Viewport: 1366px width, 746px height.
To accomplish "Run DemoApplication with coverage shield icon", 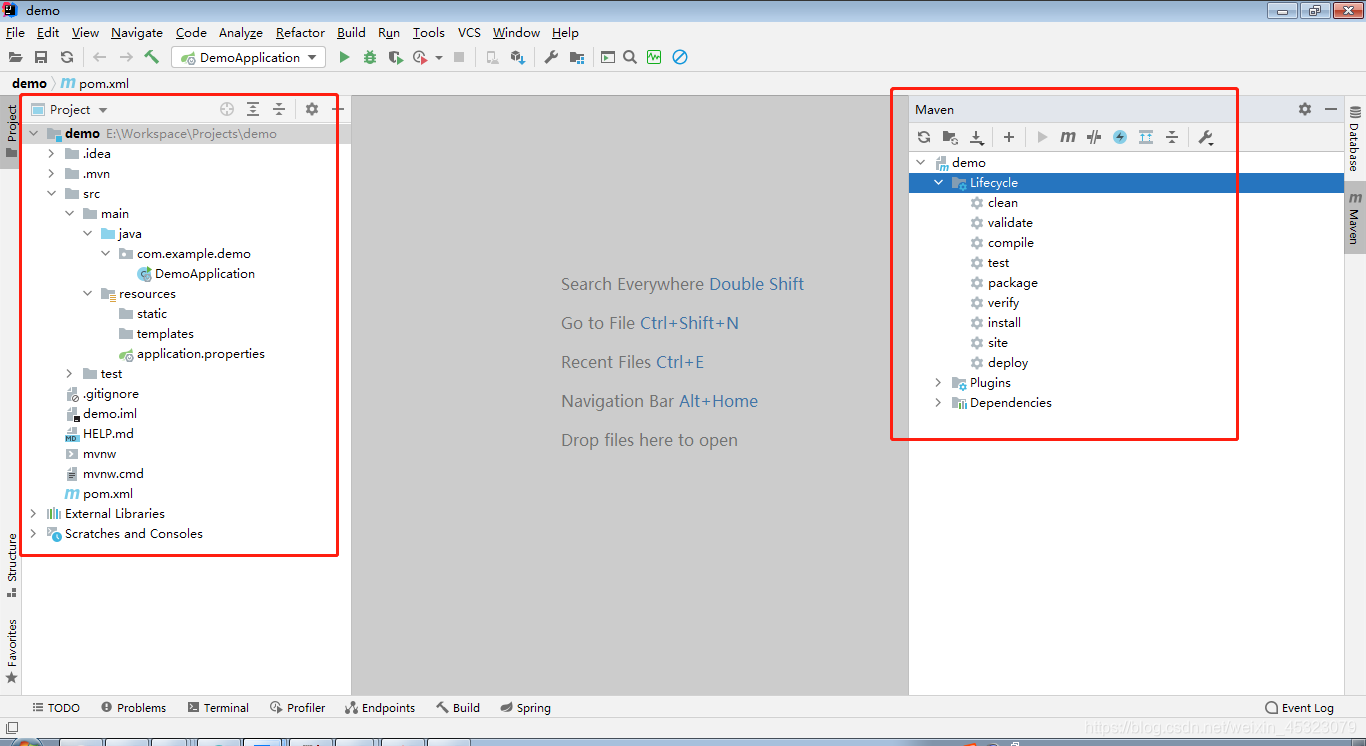I will [x=396, y=57].
